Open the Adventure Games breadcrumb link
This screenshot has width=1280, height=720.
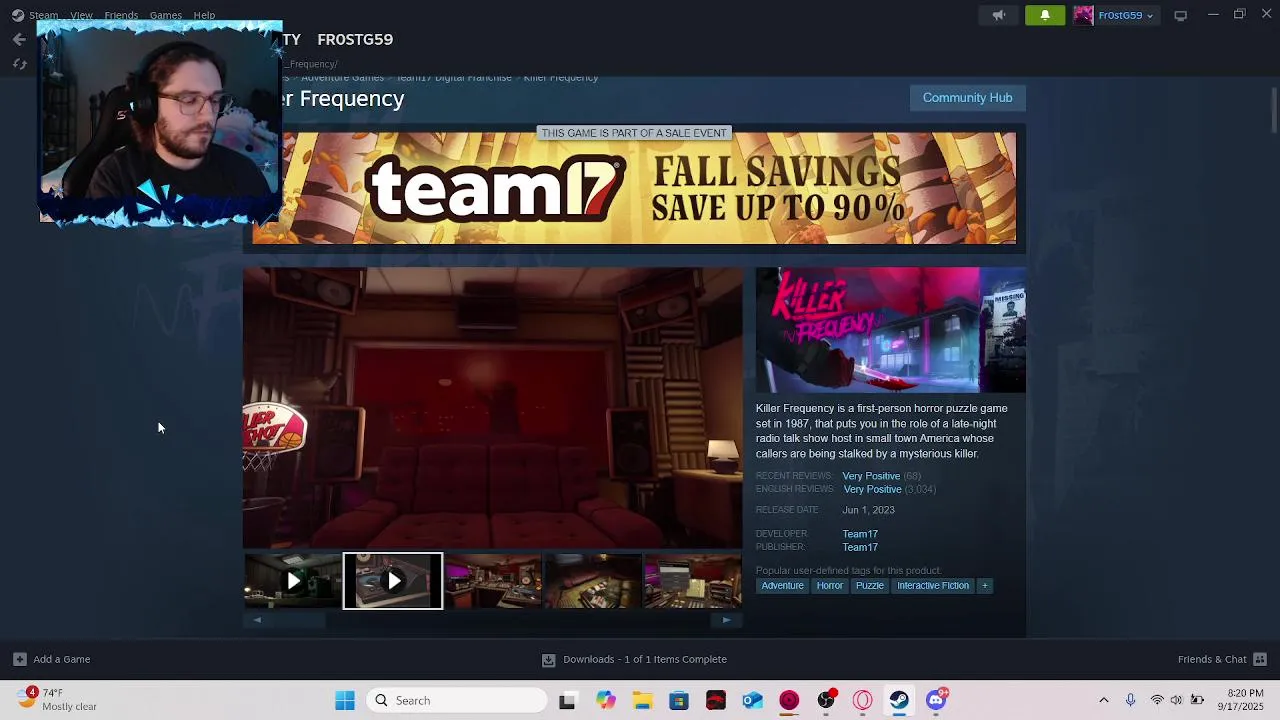[342, 78]
